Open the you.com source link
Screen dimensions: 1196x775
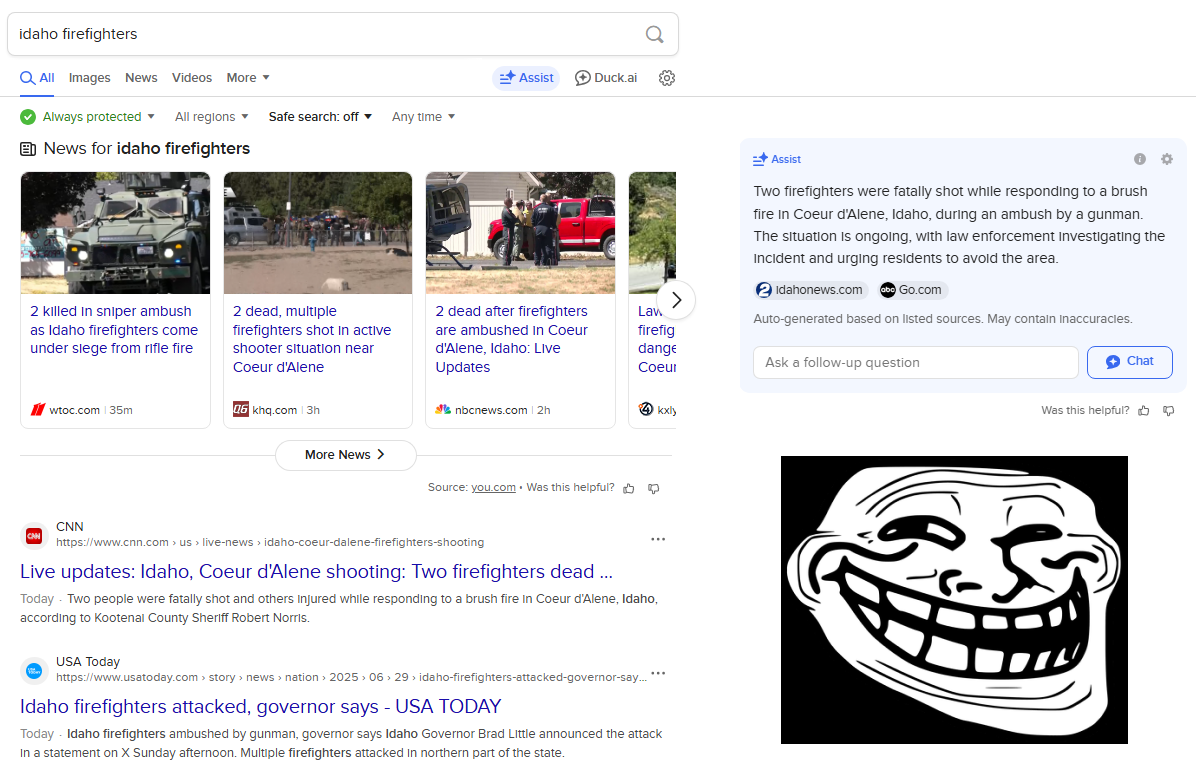tap(494, 487)
